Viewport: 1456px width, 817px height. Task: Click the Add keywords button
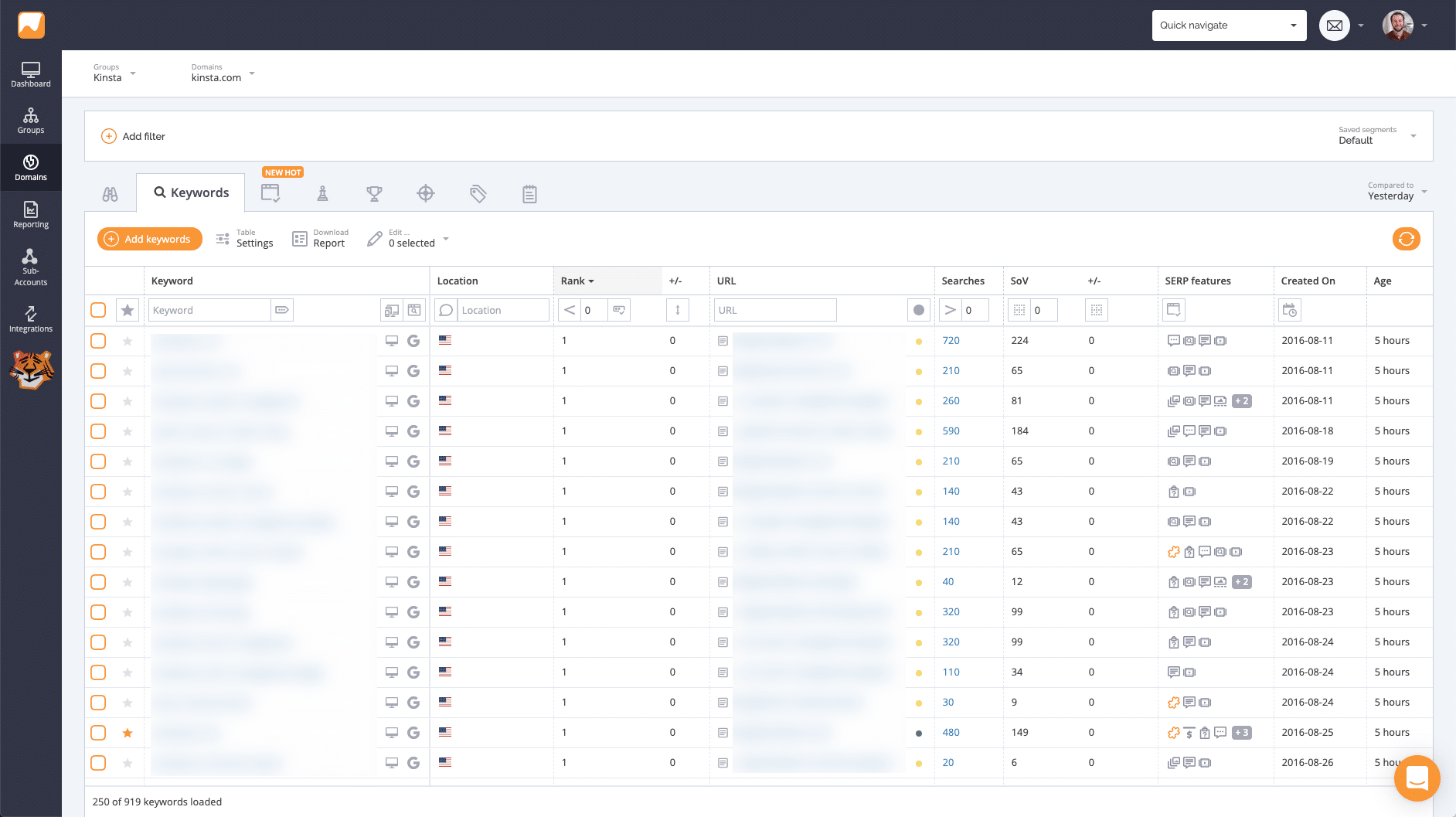click(x=149, y=239)
